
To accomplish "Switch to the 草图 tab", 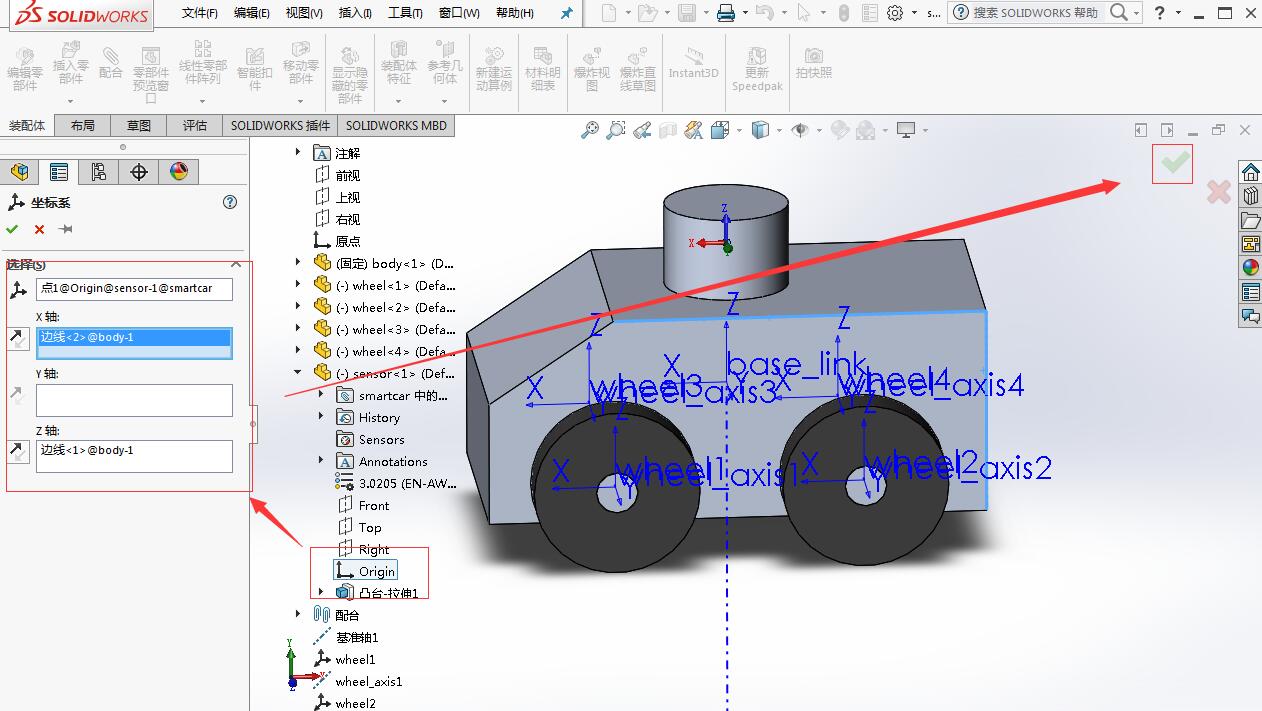I will click(x=139, y=125).
